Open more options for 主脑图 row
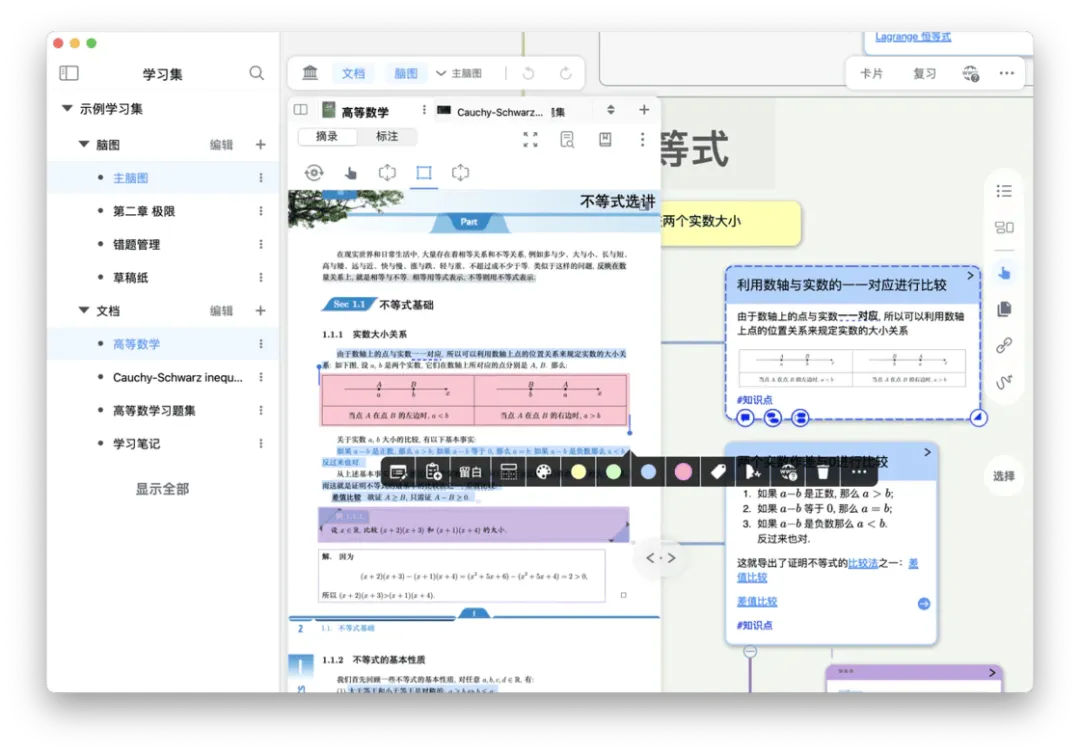 tap(261, 178)
